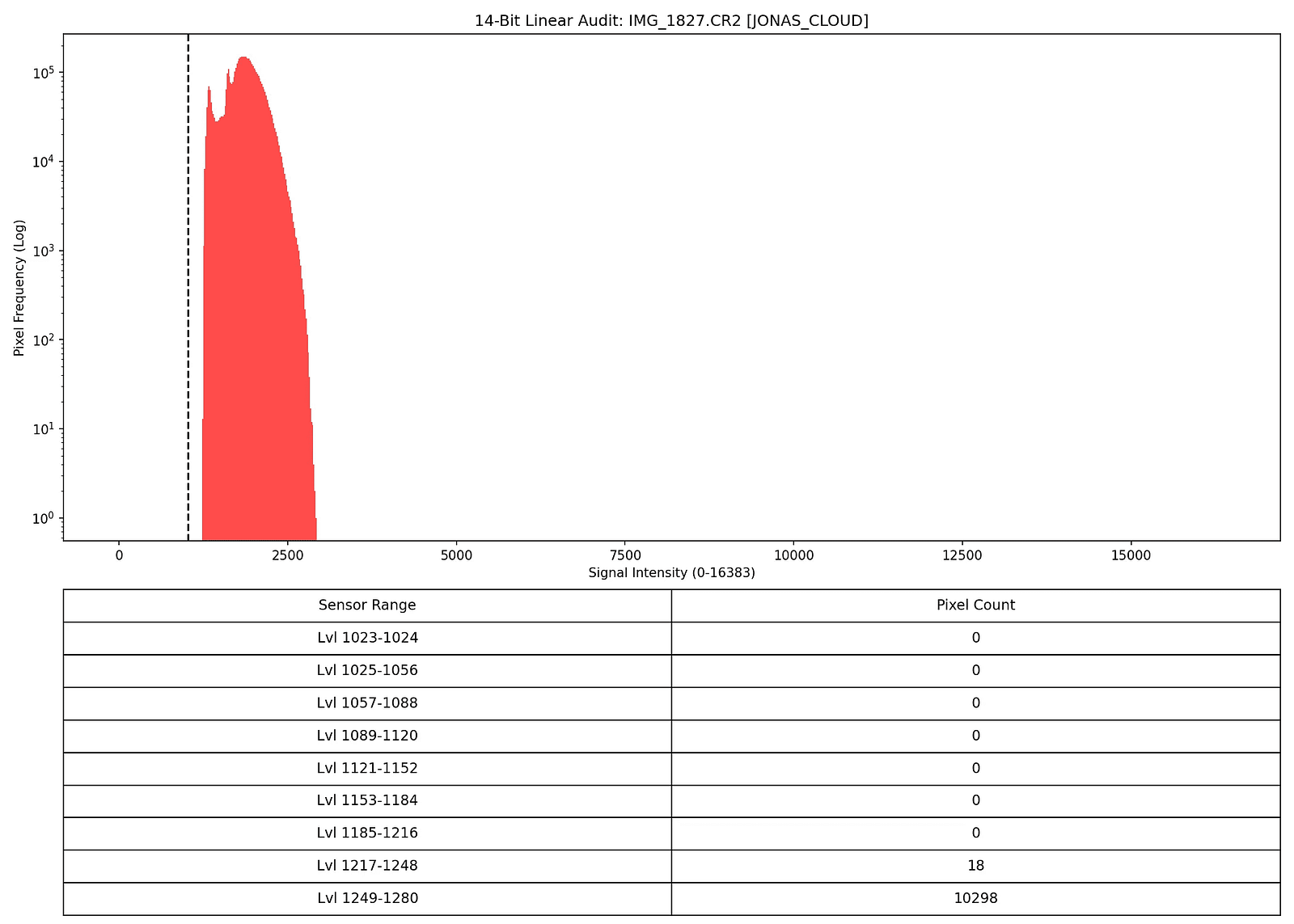The image size is (1294, 924).
Task: Select the dashed black-level threshold line
Action: (x=188, y=283)
